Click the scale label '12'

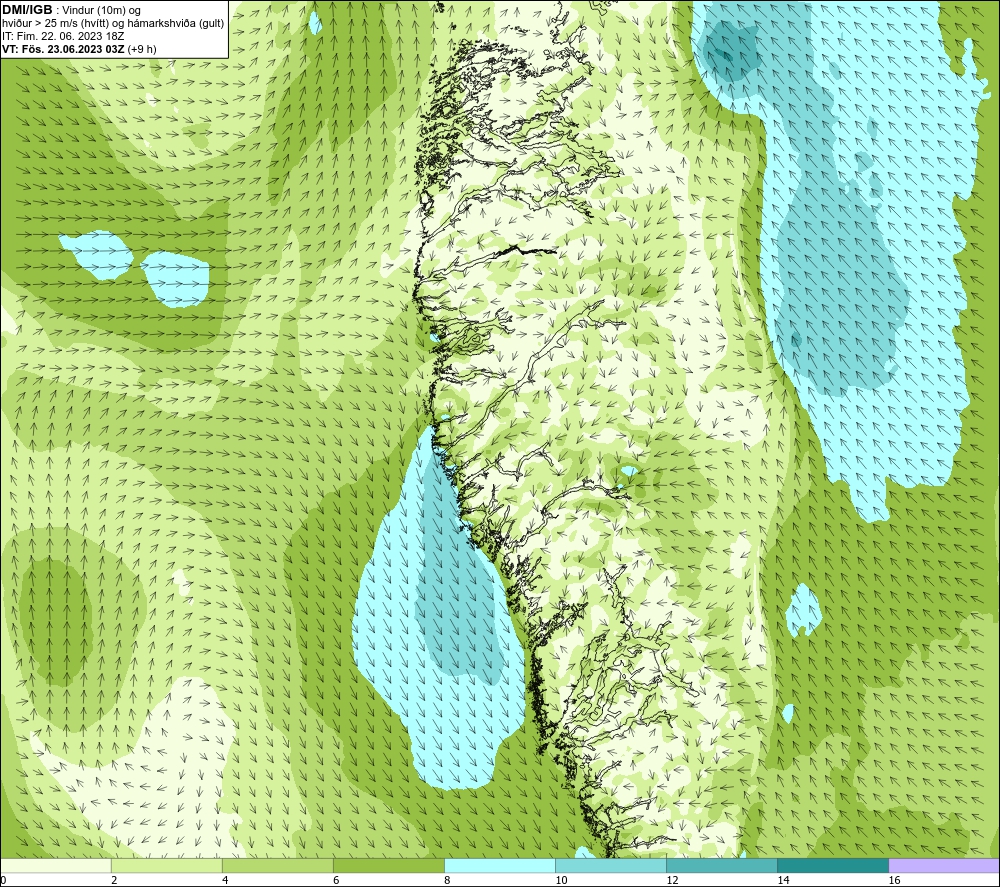pos(672,881)
